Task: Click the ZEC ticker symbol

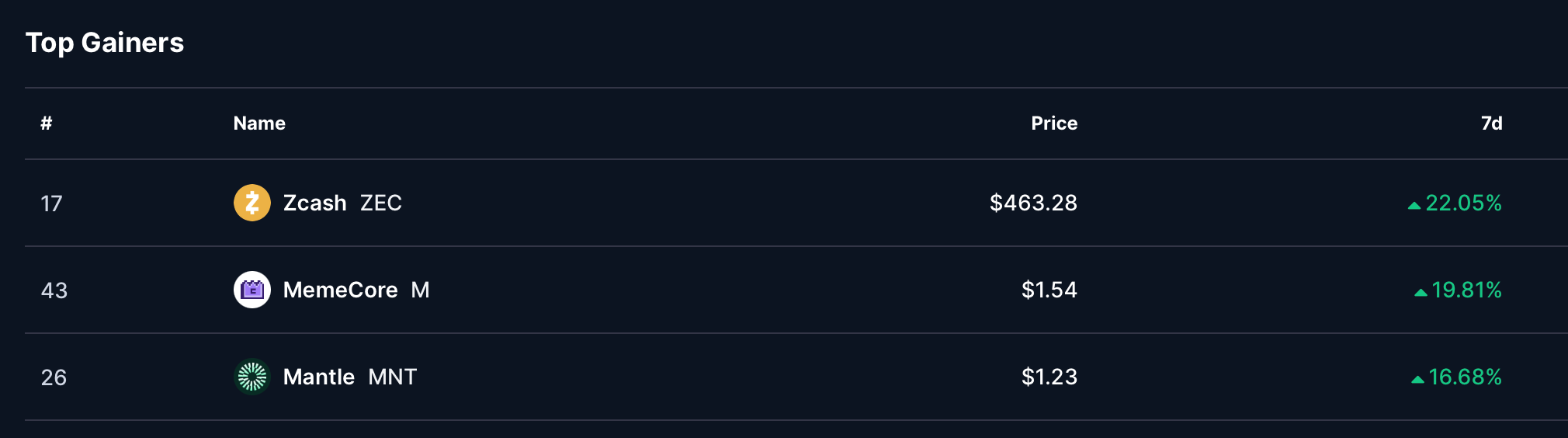Action: click(381, 203)
